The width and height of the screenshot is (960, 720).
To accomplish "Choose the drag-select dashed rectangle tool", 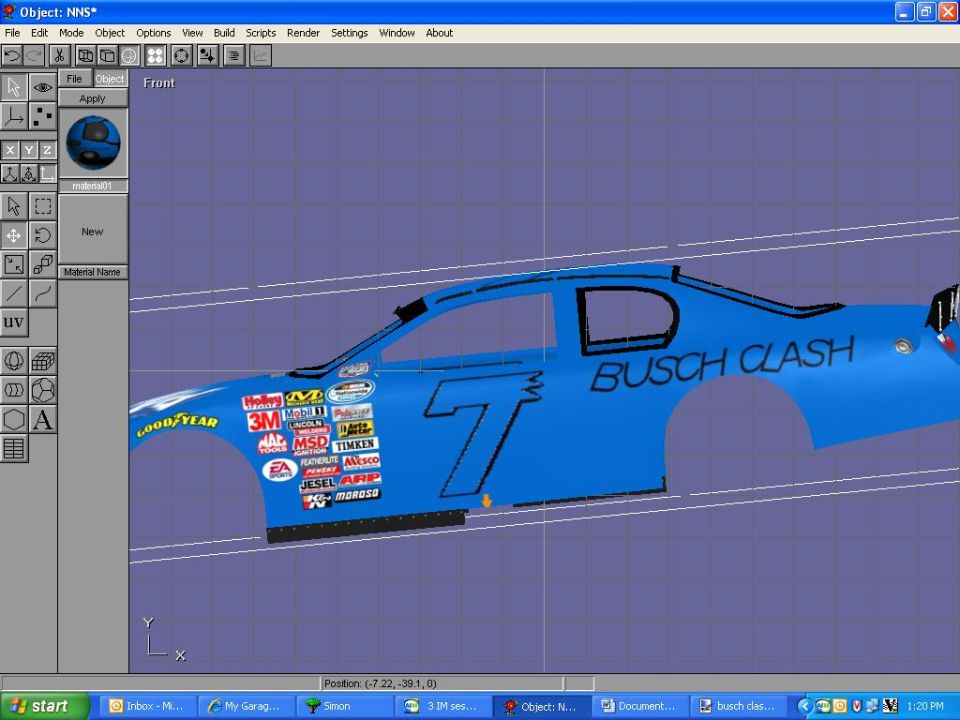I will click(x=43, y=206).
